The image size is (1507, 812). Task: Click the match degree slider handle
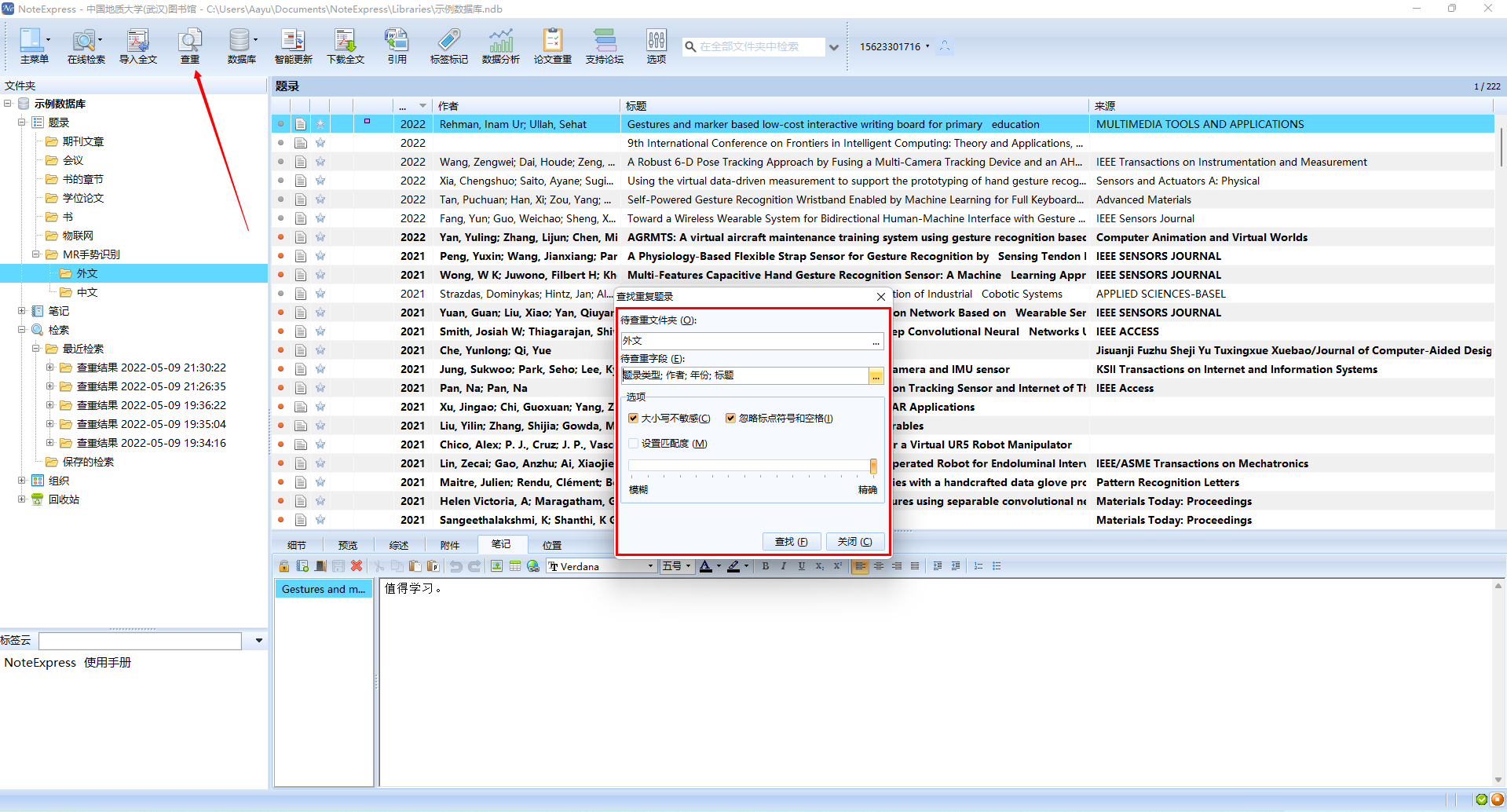[872, 466]
